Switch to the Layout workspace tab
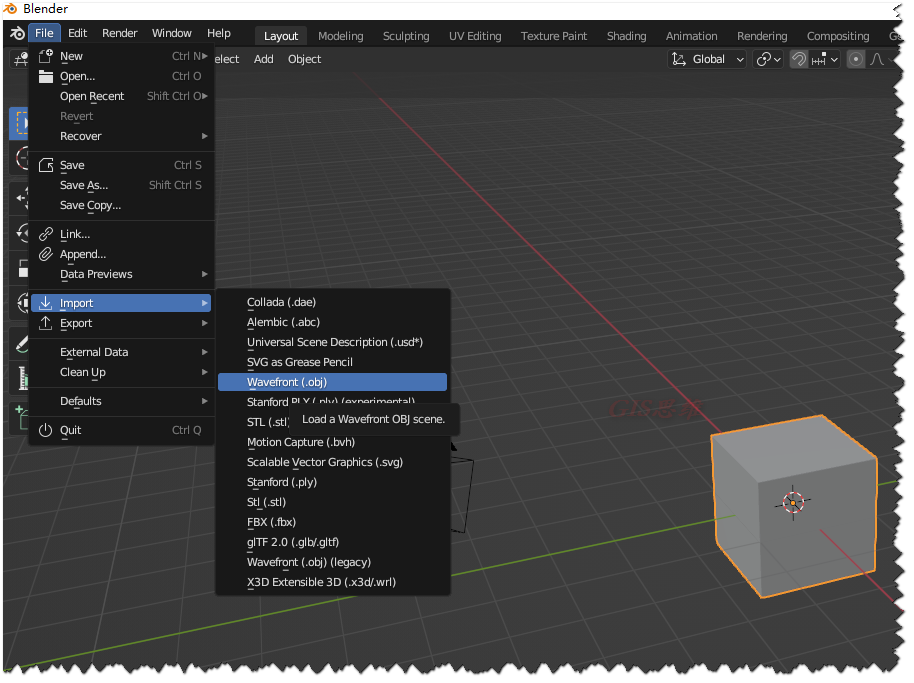The image size is (914, 683). point(281,36)
